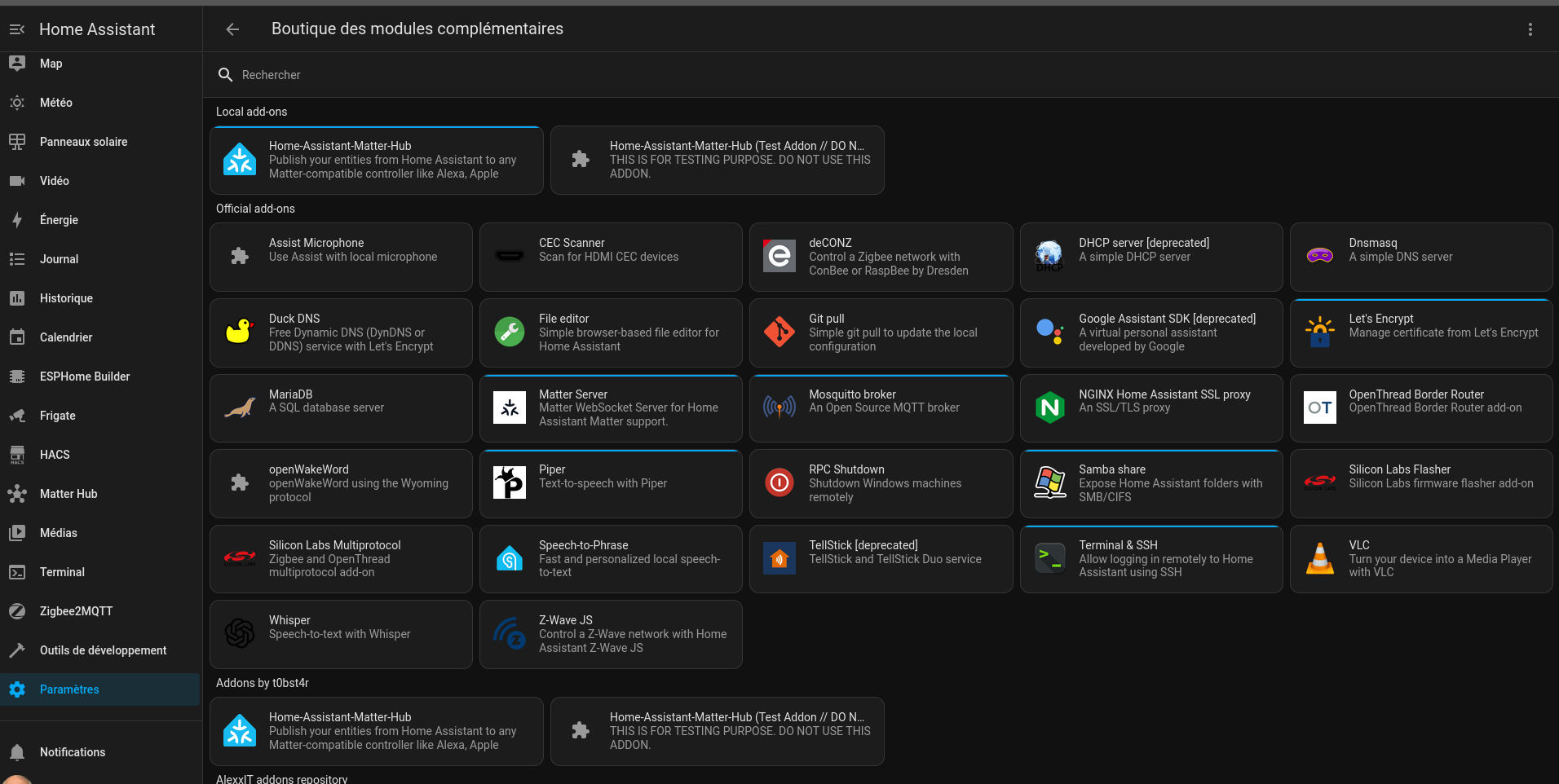Open Map in the sidebar
The image size is (1559, 784).
click(x=100, y=64)
